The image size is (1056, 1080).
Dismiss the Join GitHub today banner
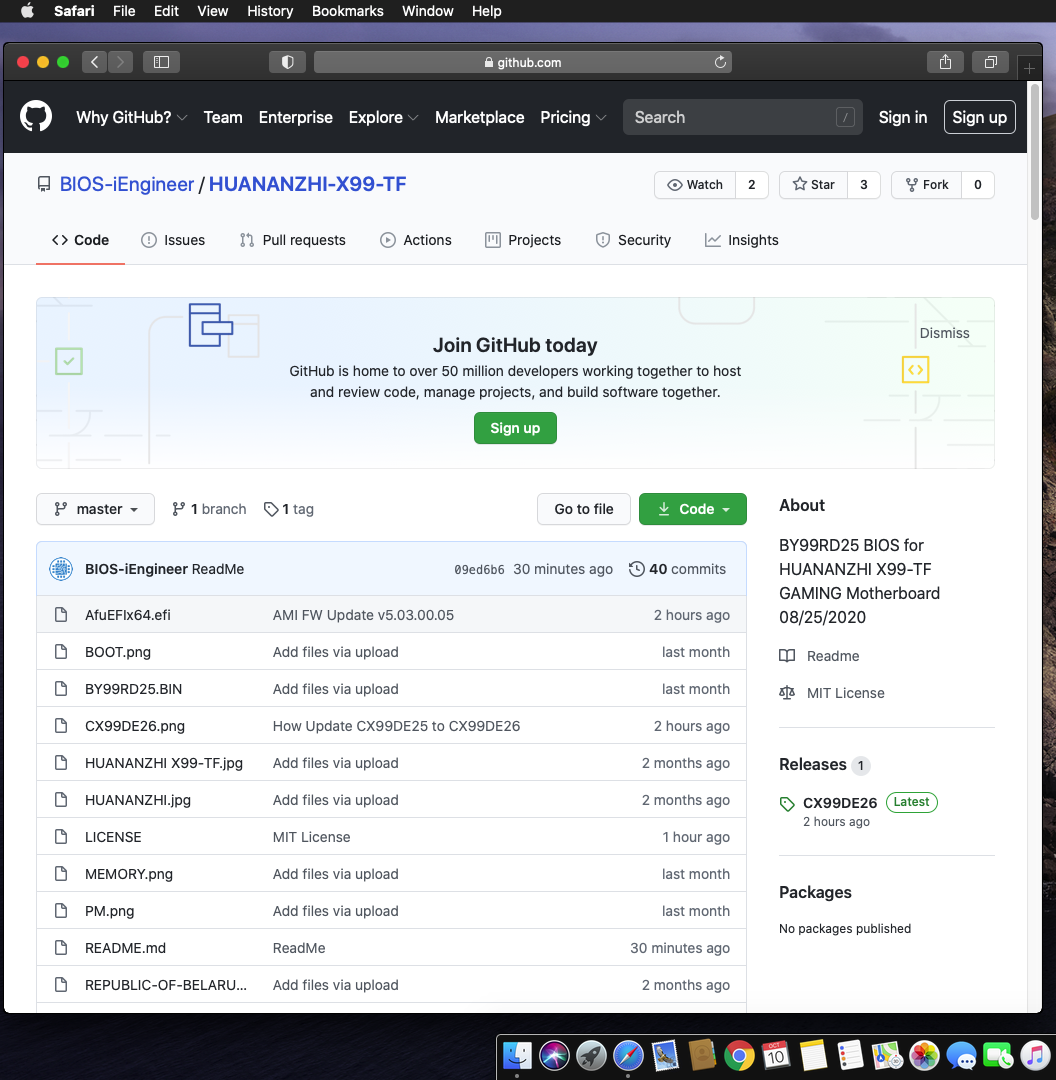point(944,333)
